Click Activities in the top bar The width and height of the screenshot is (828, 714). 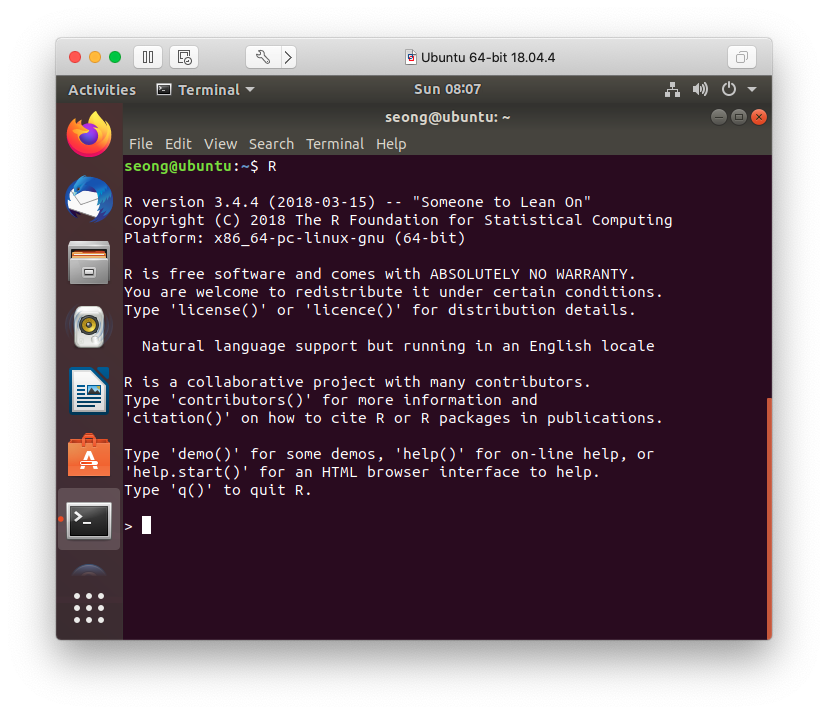(102, 90)
